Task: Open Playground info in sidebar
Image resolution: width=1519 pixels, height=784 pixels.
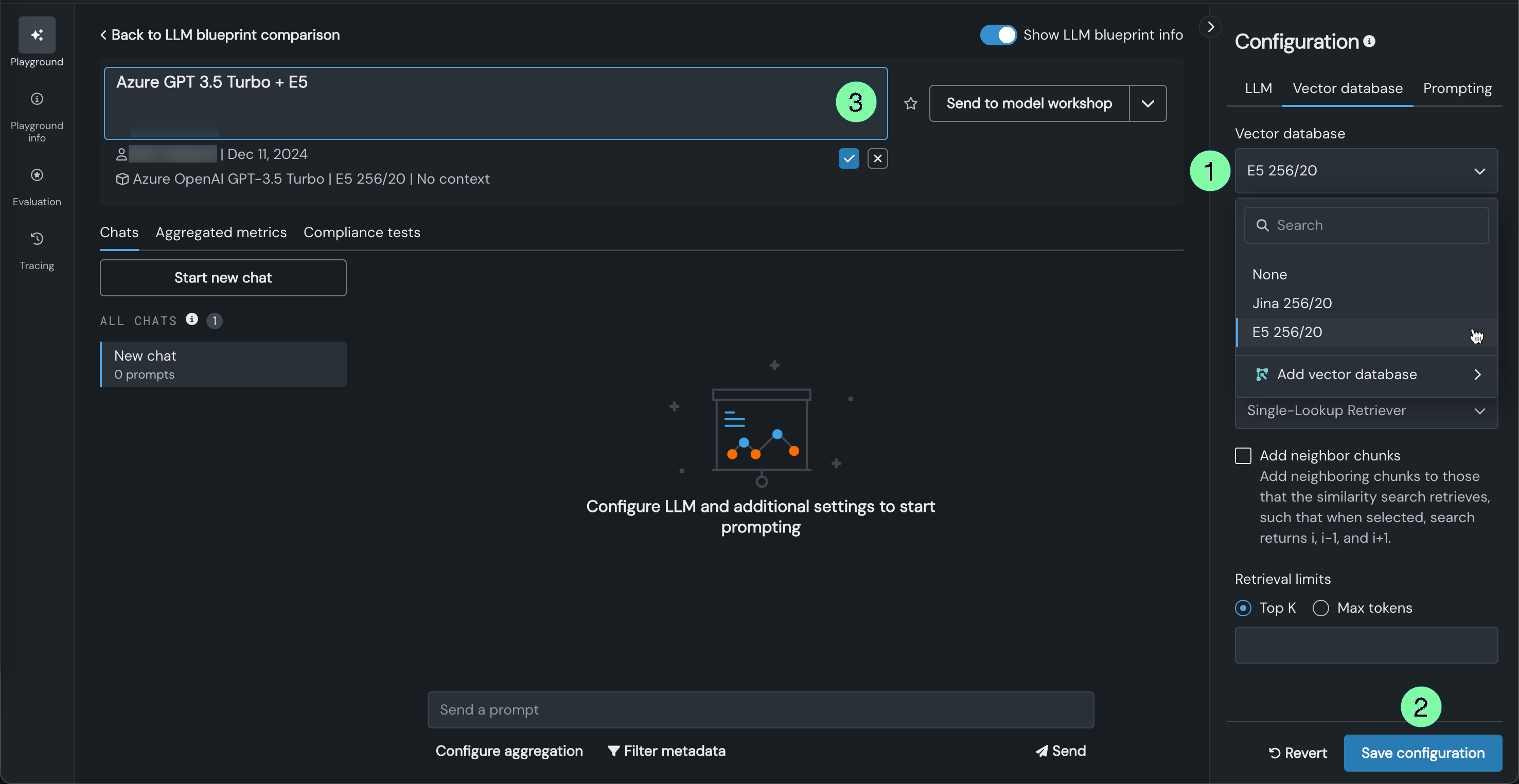Action: [x=37, y=99]
